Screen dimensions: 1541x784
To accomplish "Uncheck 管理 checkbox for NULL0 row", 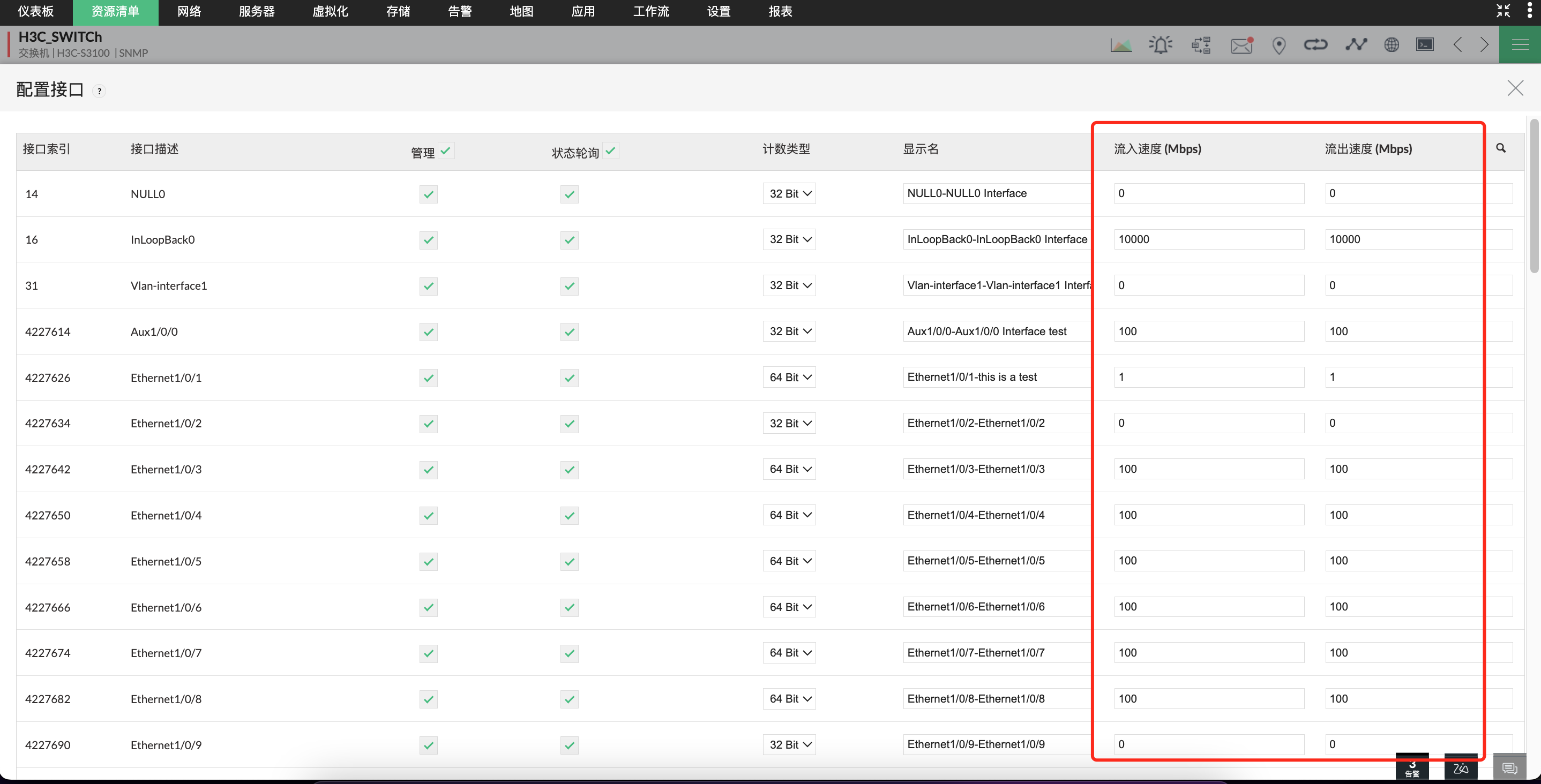I will tap(428, 194).
